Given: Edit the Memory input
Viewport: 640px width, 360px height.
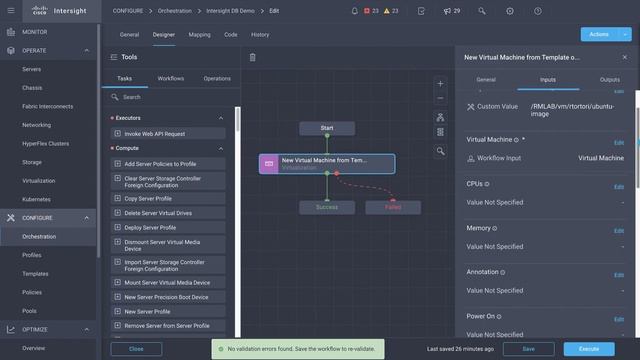Looking at the screenshot, I should tap(619, 231).
